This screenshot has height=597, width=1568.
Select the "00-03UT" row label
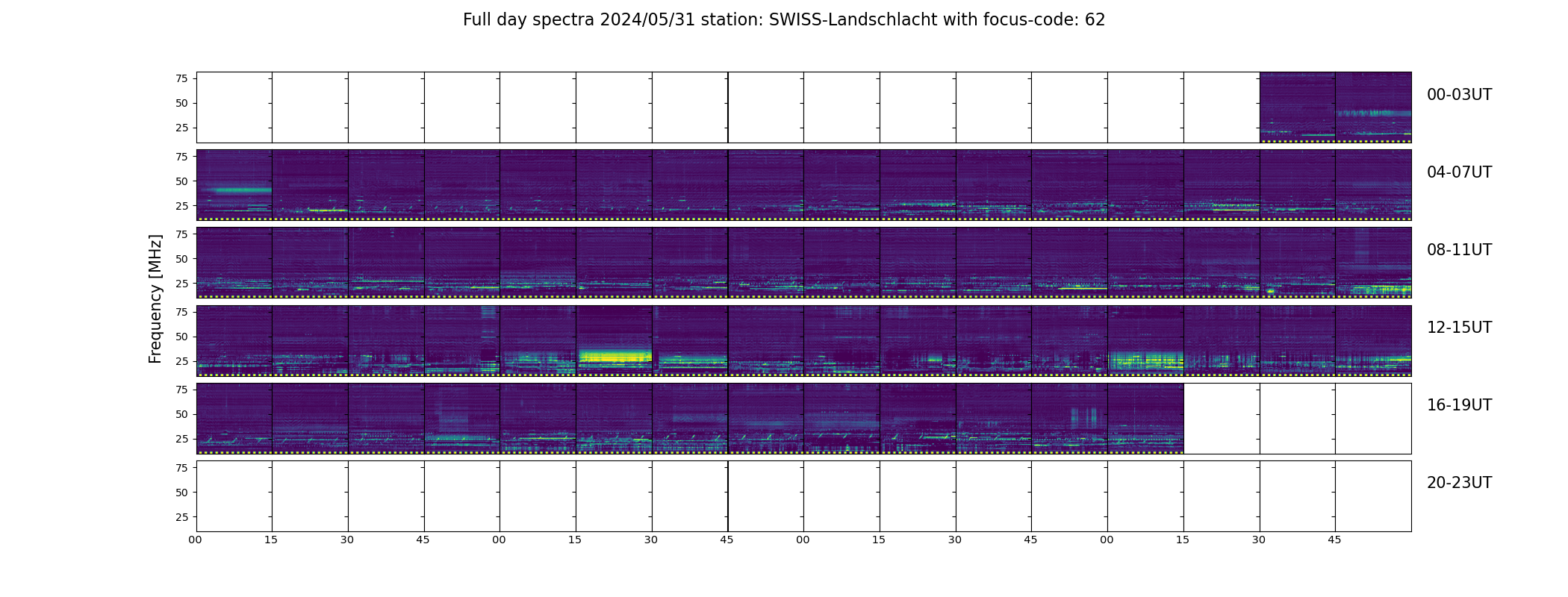(x=1459, y=95)
